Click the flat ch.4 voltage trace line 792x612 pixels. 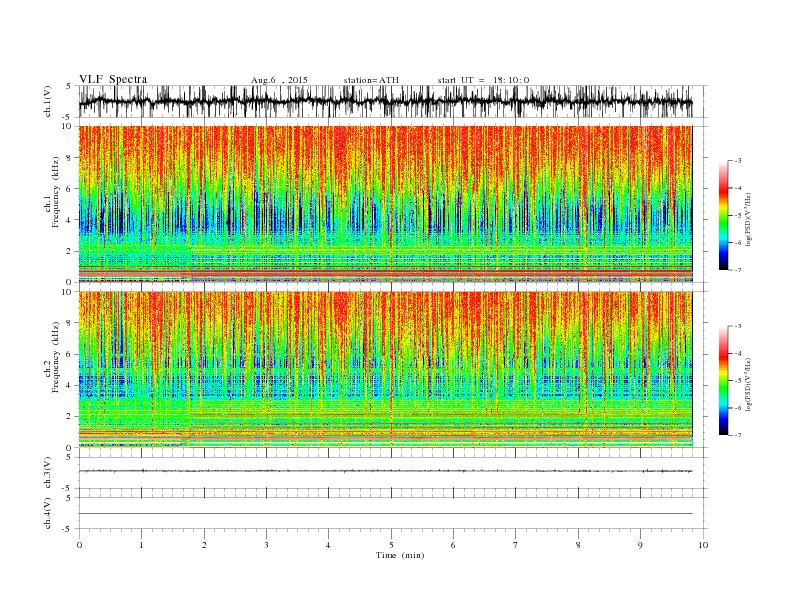385,514
